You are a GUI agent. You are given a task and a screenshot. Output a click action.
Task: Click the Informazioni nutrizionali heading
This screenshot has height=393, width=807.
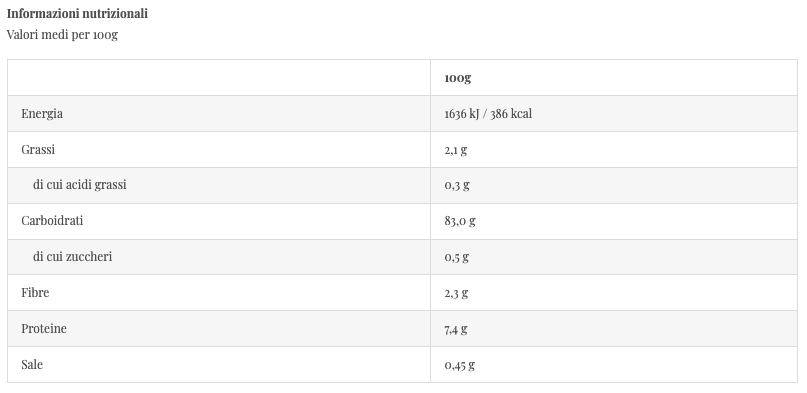point(77,13)
